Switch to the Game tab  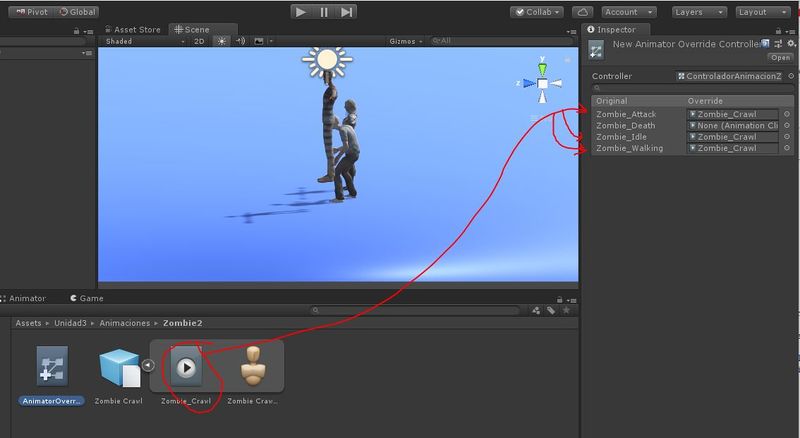tap(87, 298)
